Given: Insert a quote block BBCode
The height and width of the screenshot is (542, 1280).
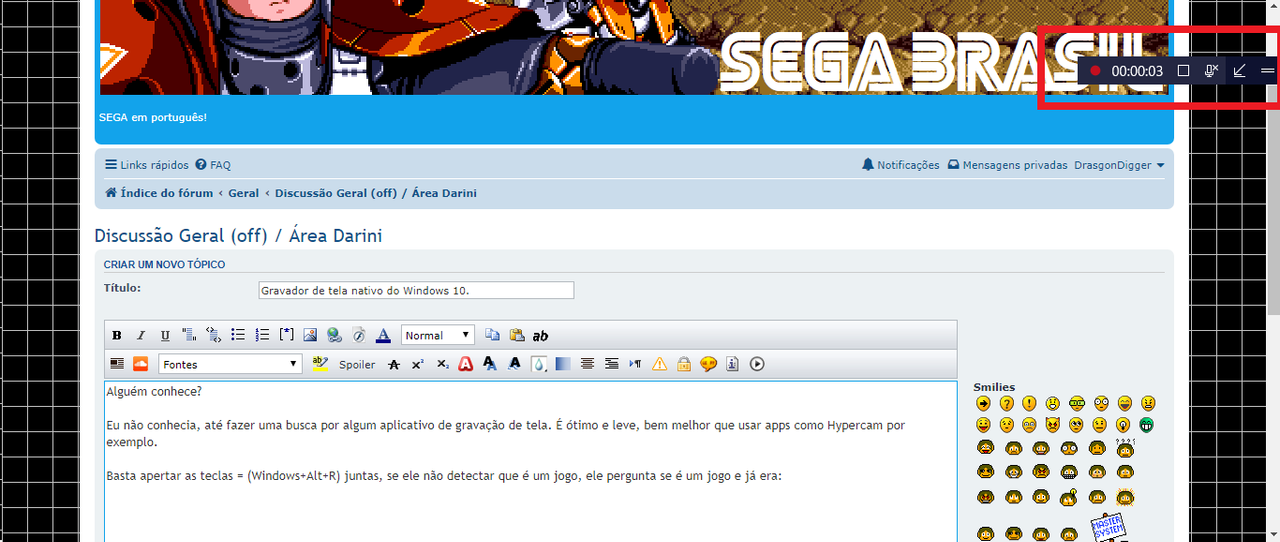Looking at the screenshot, I should click(x=189, y=335).
